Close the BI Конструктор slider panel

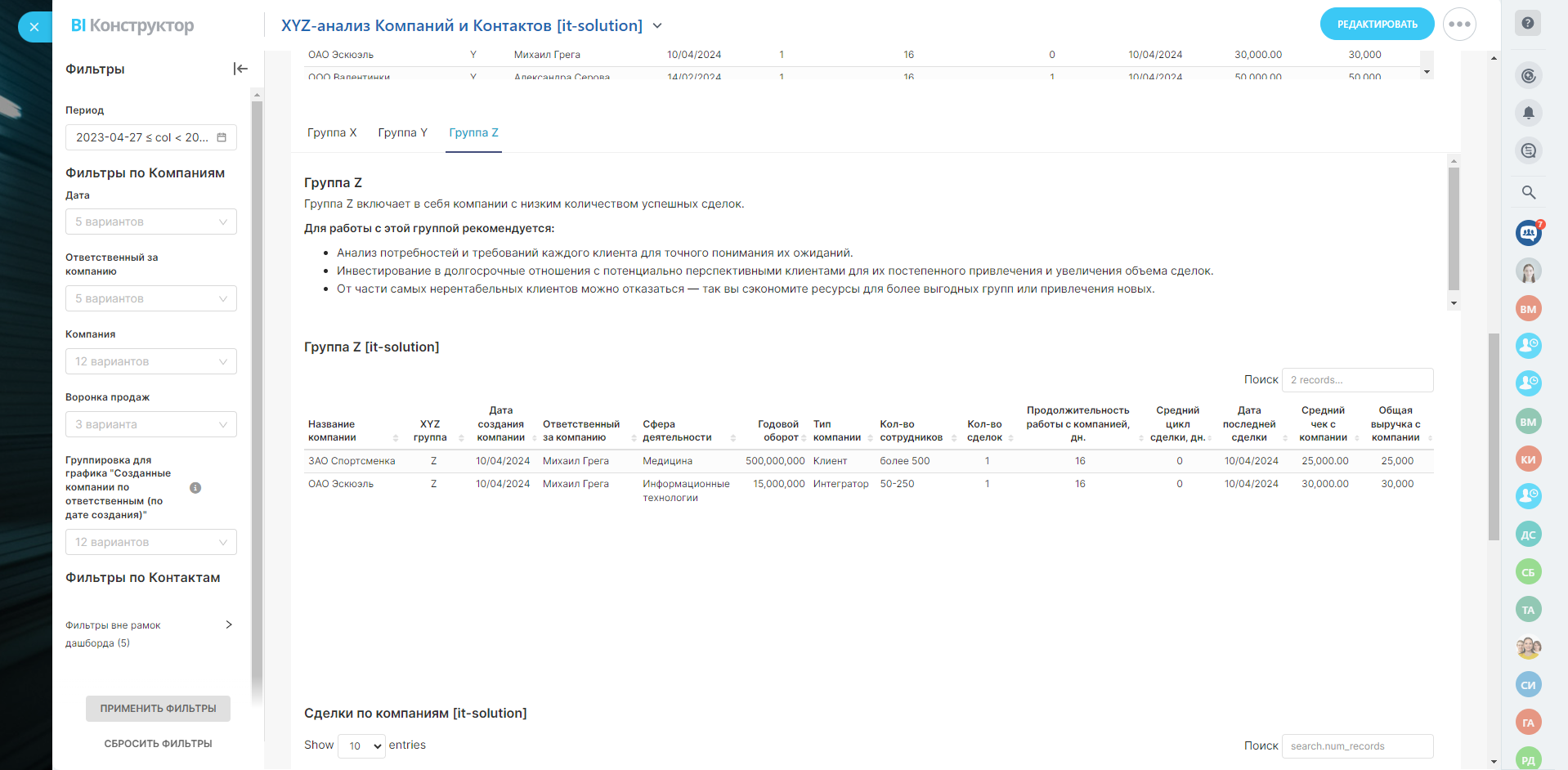tap(34, 27)
